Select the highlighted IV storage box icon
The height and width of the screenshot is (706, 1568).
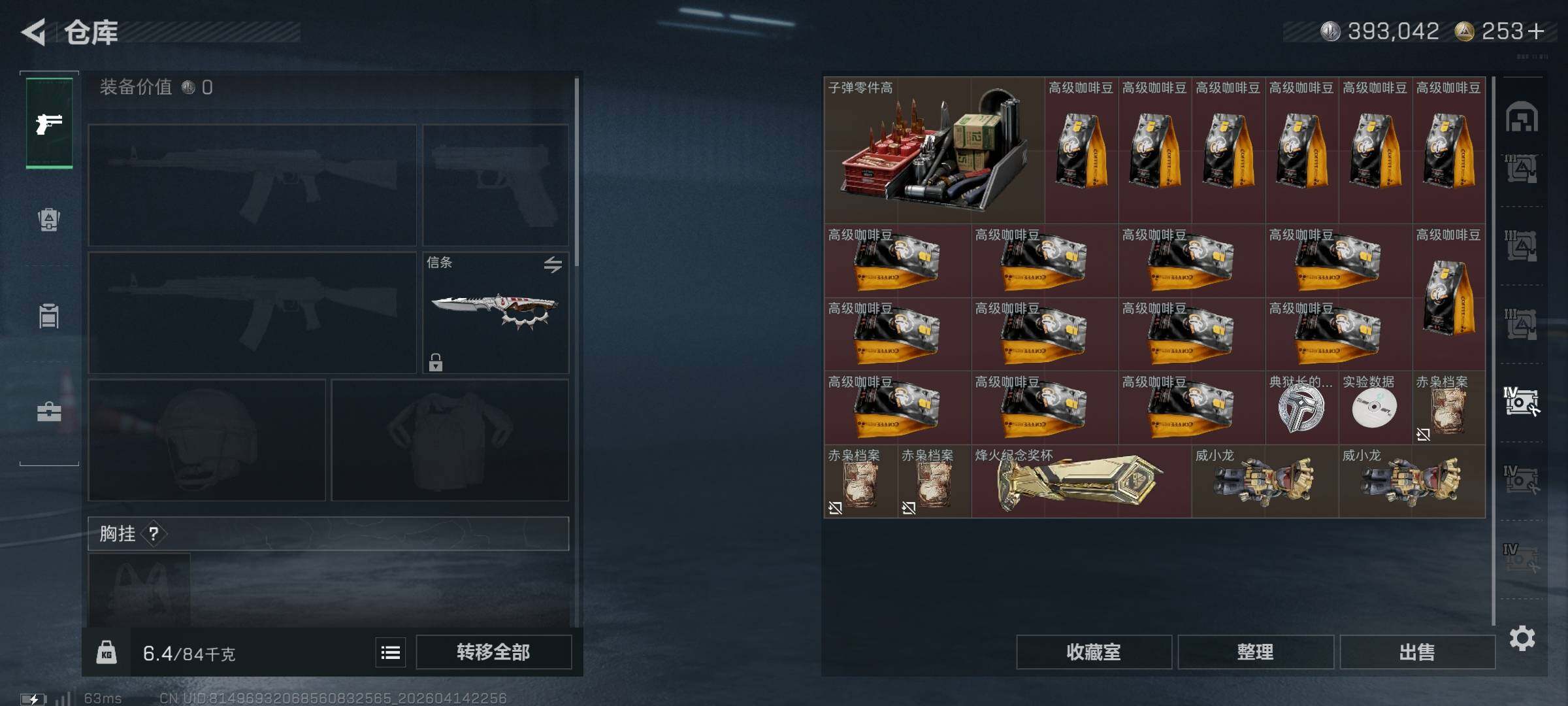click(1522, 401)
